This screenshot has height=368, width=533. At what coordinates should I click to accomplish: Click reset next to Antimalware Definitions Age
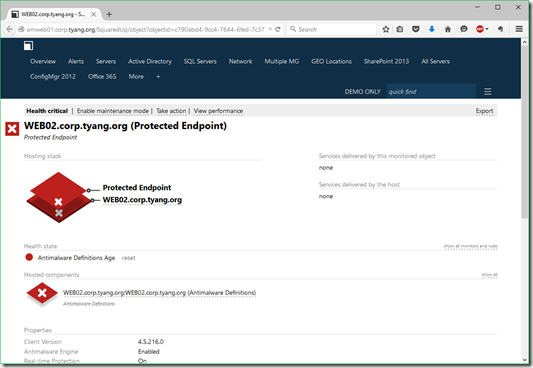click(x=128, y=258)
